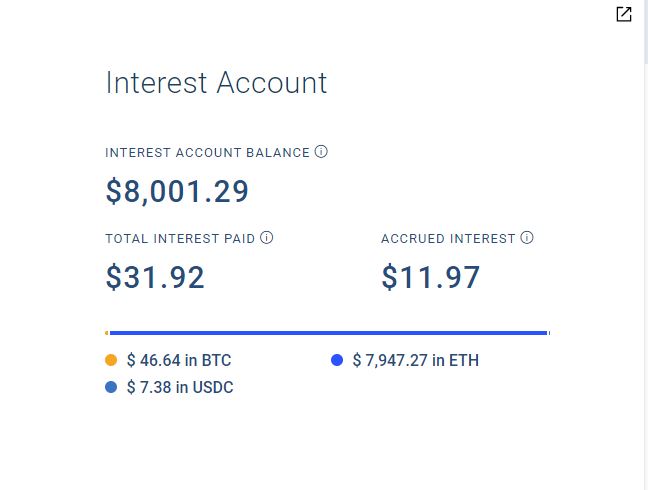This screenshot has width=648, height=490.
Task: Click the orange BTC segment of allocation bar
Action: (x=107, y=333)
